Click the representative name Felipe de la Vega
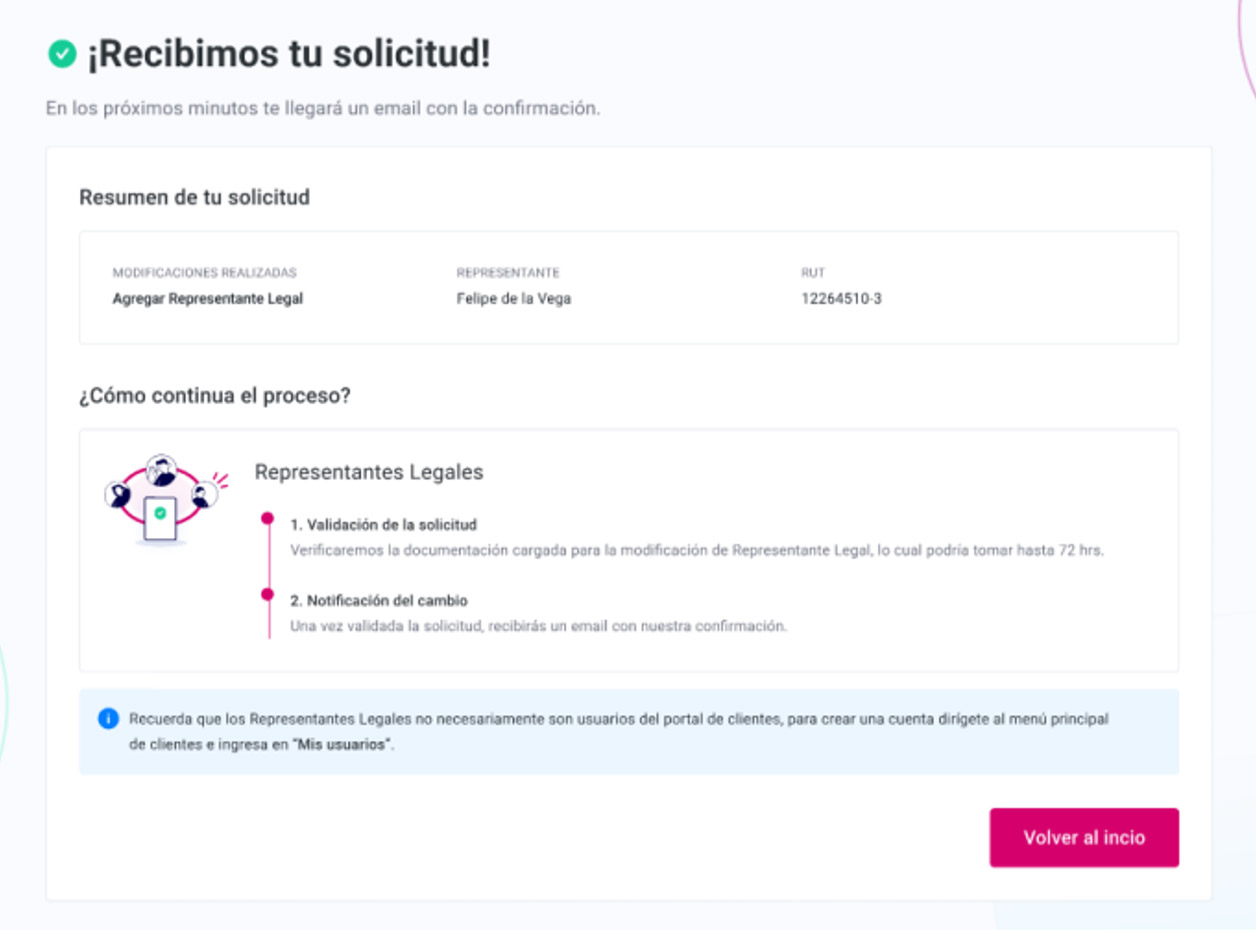Screen dimensions: 1256x934 coord(514,298)
